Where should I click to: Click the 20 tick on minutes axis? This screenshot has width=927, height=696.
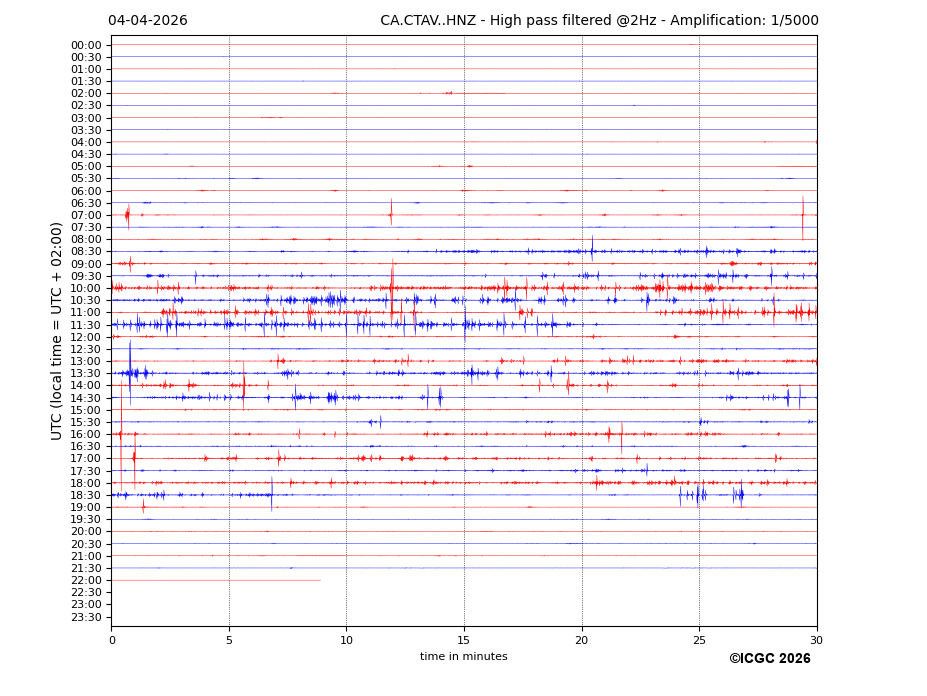click(x=582, y=640)
